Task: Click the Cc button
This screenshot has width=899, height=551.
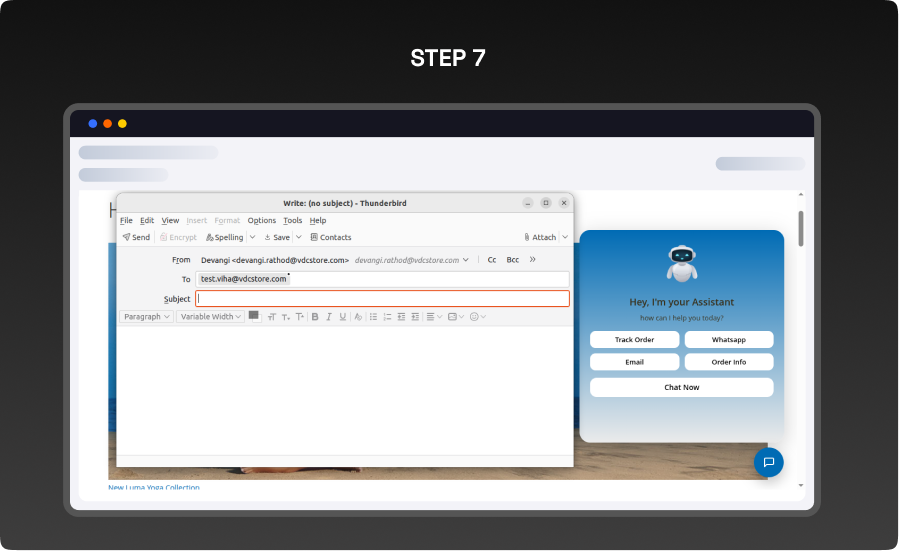Action: (x=492, y=260)
